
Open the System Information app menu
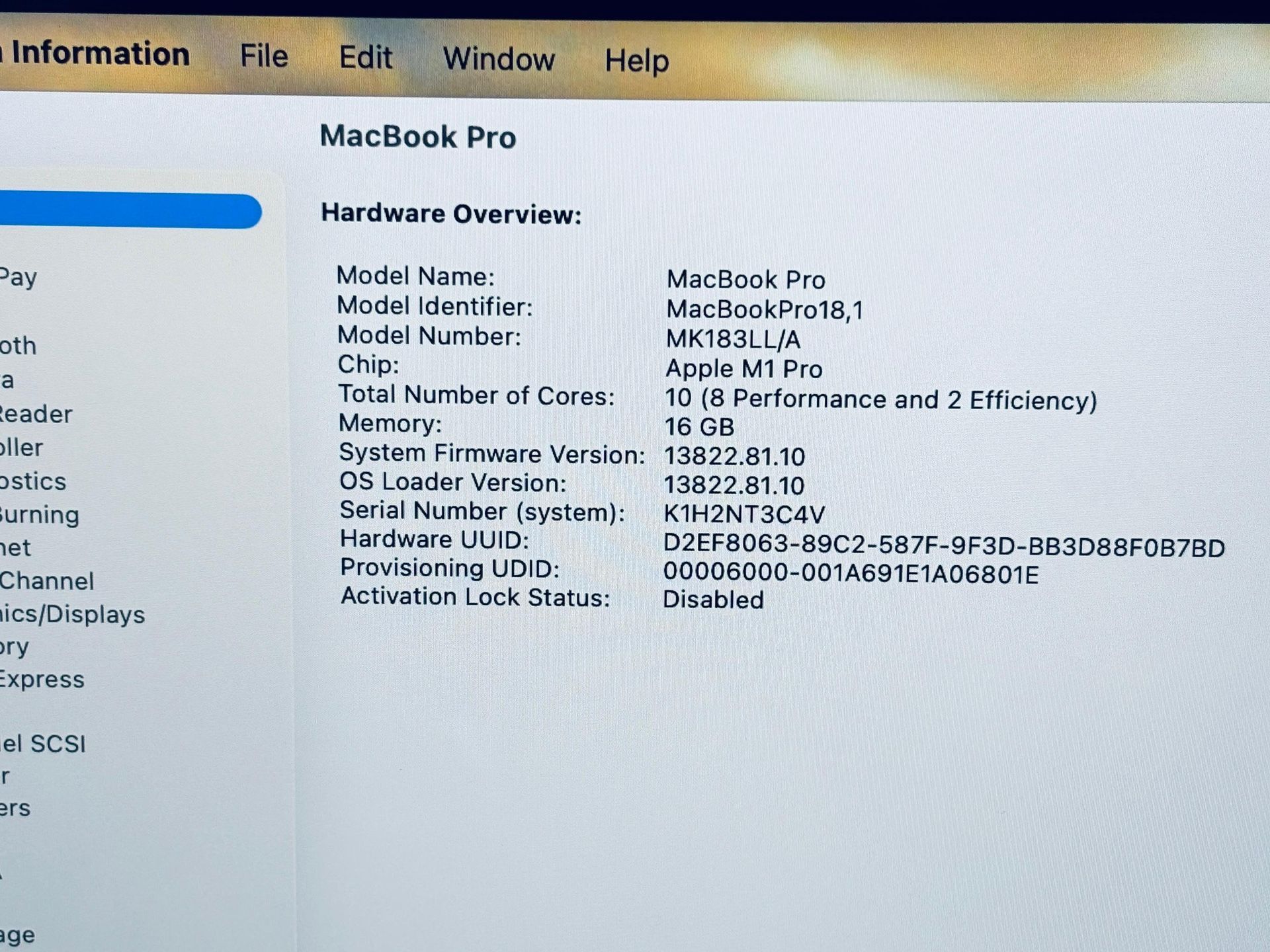[x=95, y=53]
